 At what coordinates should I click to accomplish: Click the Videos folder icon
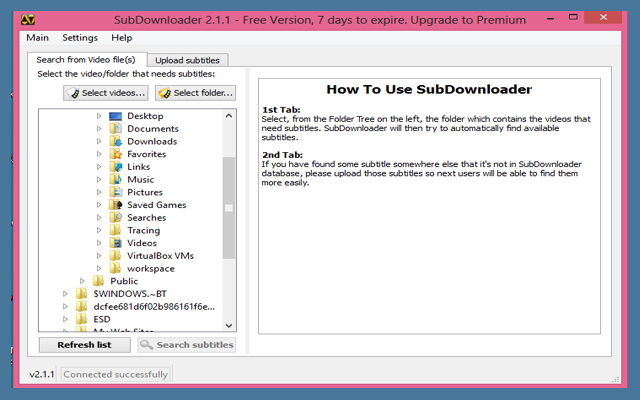coord(116,243)
